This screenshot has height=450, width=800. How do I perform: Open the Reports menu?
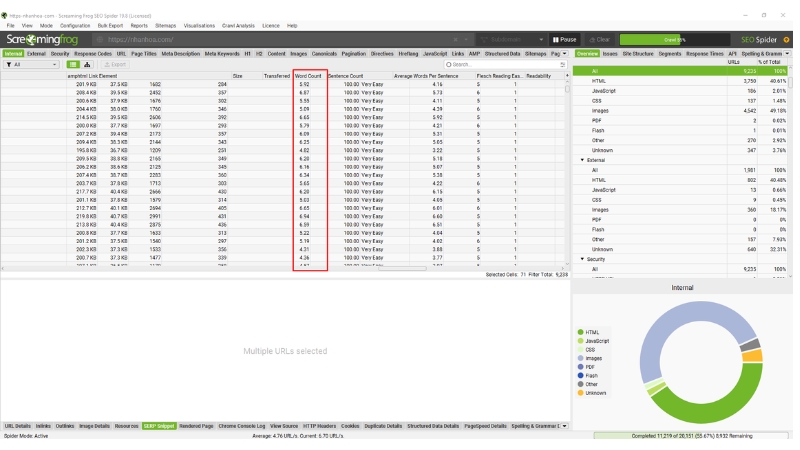coord(139,26)
